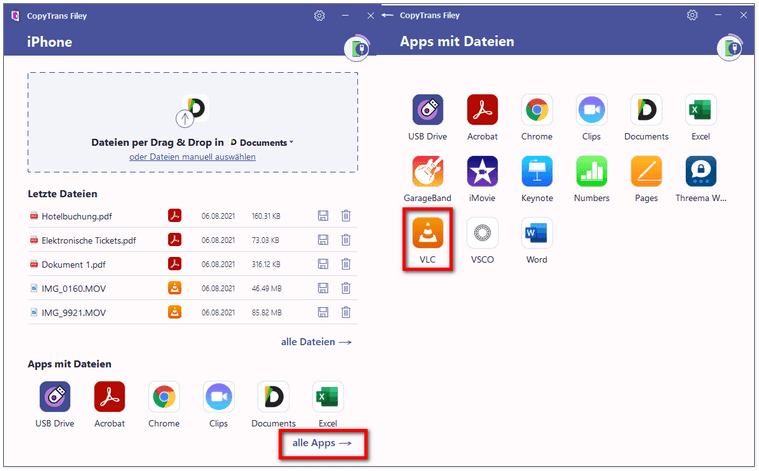Screen dimensions: 759x471
Task: Open iMovie app icon
Action: [482, 171]
